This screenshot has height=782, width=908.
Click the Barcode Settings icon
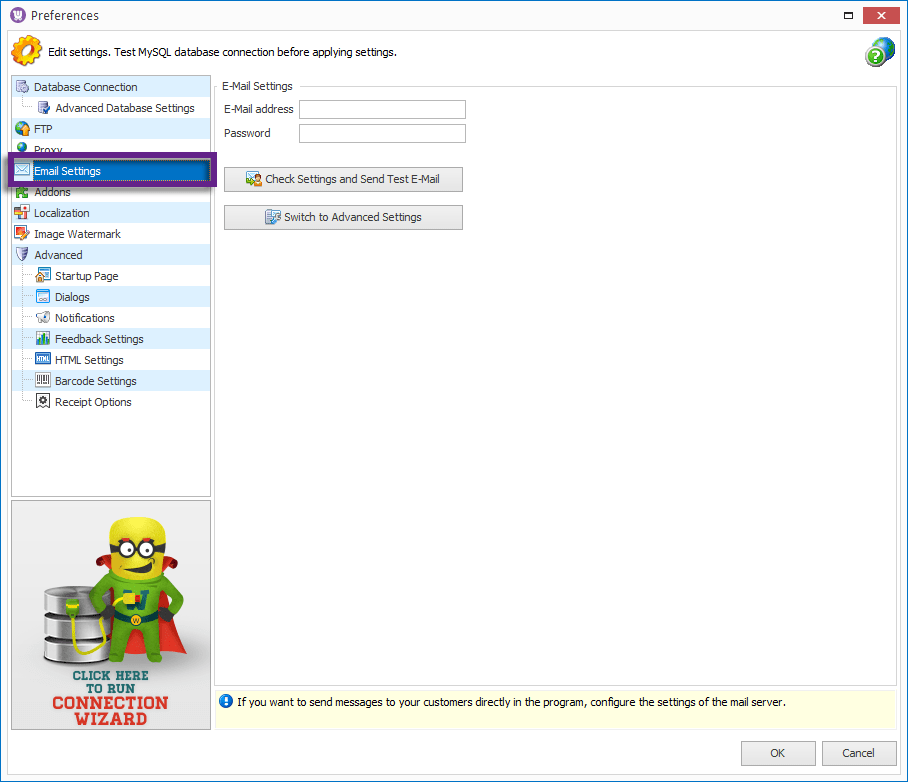coord(43,381)
